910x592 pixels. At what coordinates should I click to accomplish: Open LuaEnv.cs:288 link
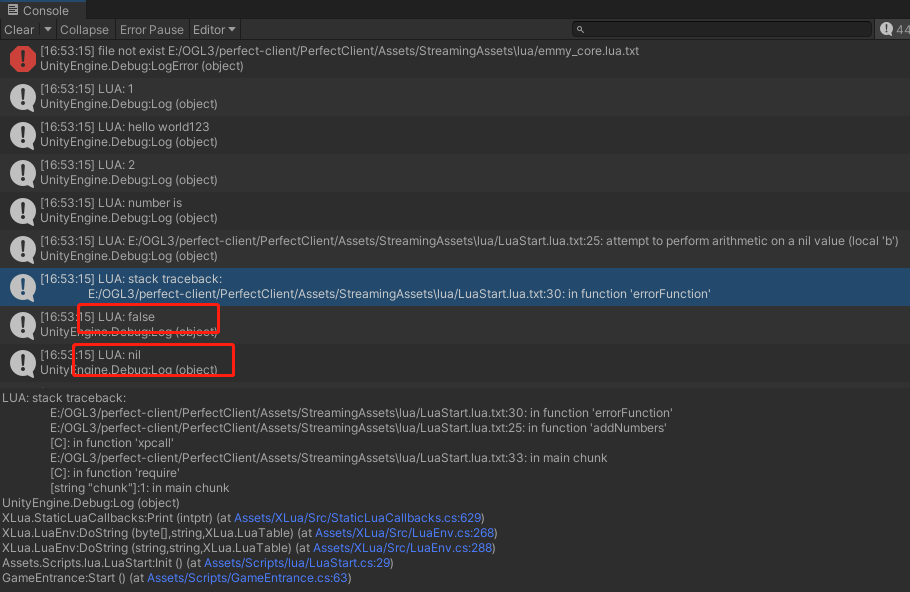click(x=403, y=548)
